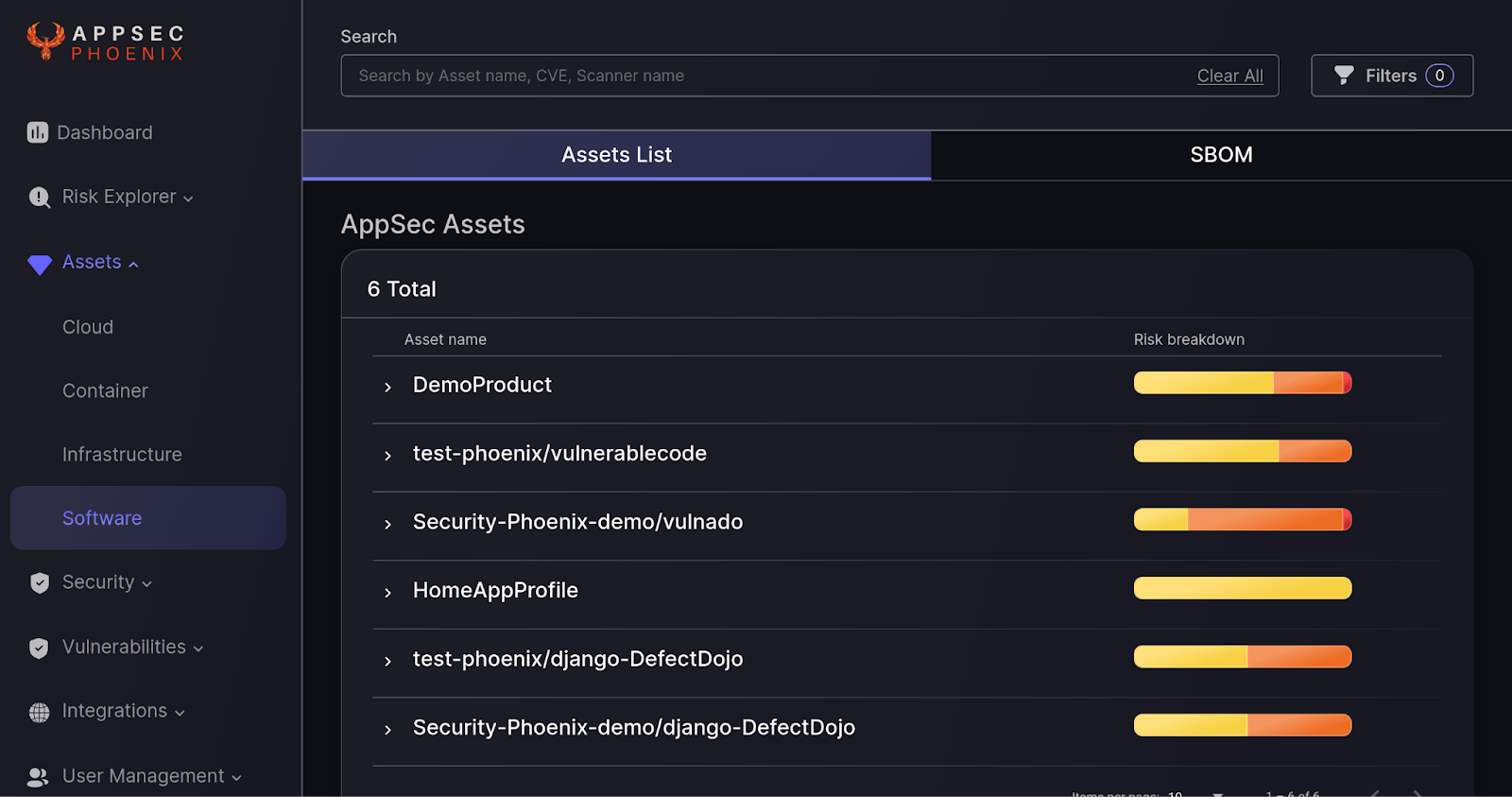The height and width of the screenshot is (797, 1512).
Task: Open the Software assets page
Action: 102,518
